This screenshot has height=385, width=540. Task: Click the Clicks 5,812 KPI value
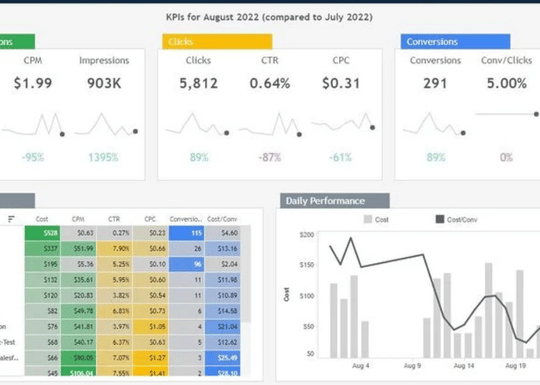click(199, 83)
